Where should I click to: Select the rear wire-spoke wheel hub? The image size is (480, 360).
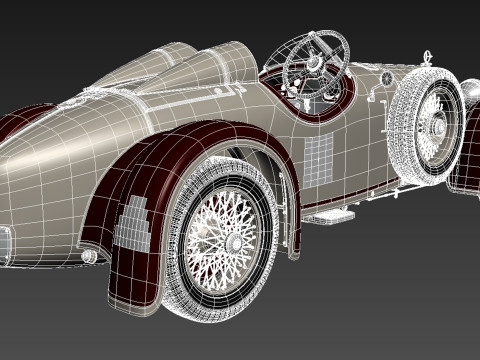click(x=235, y=243)
